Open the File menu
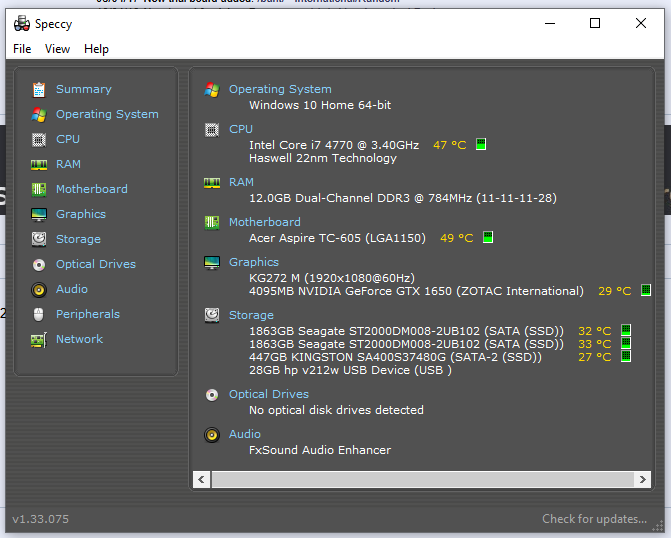 tap(22, 49)
